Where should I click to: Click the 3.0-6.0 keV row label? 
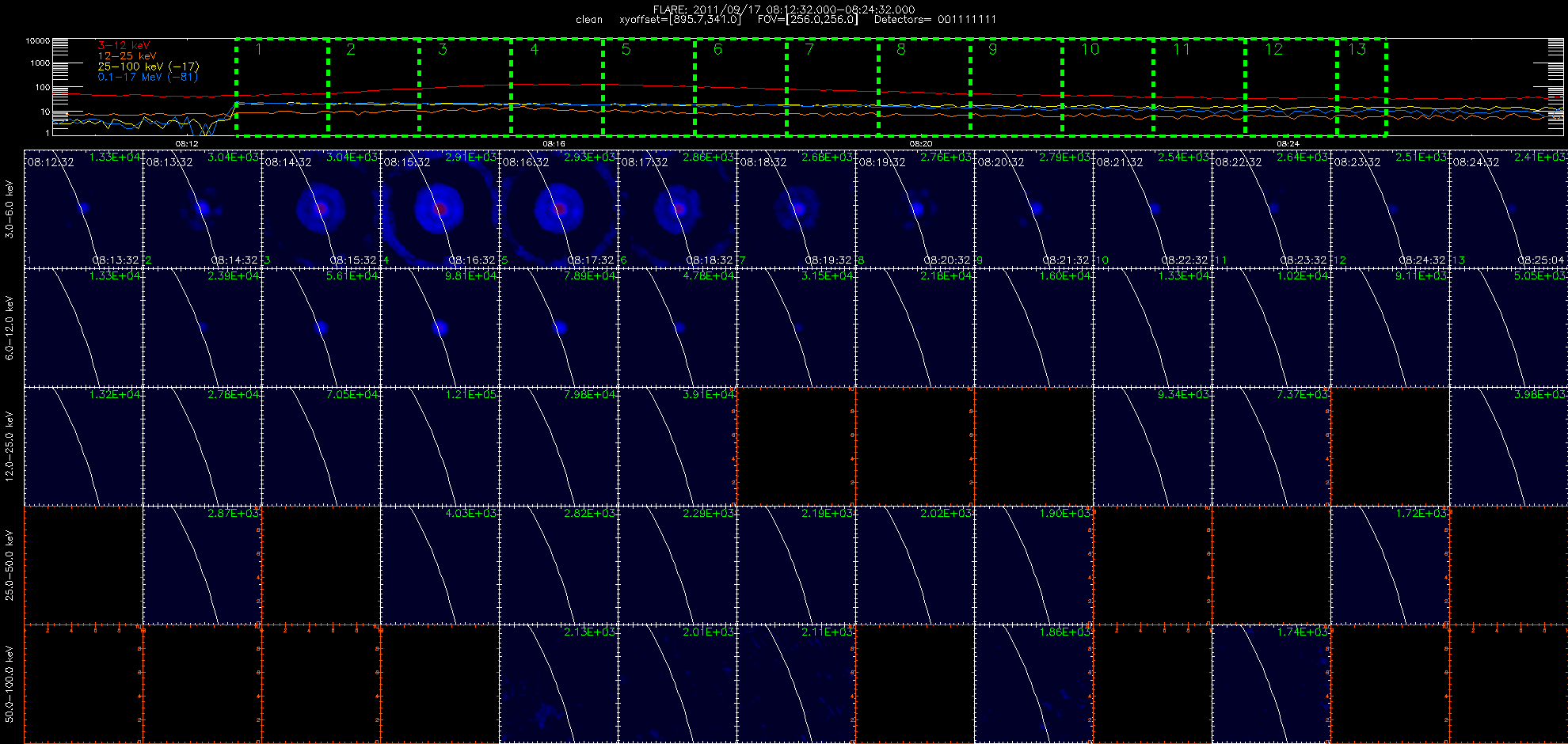[10, 209]
